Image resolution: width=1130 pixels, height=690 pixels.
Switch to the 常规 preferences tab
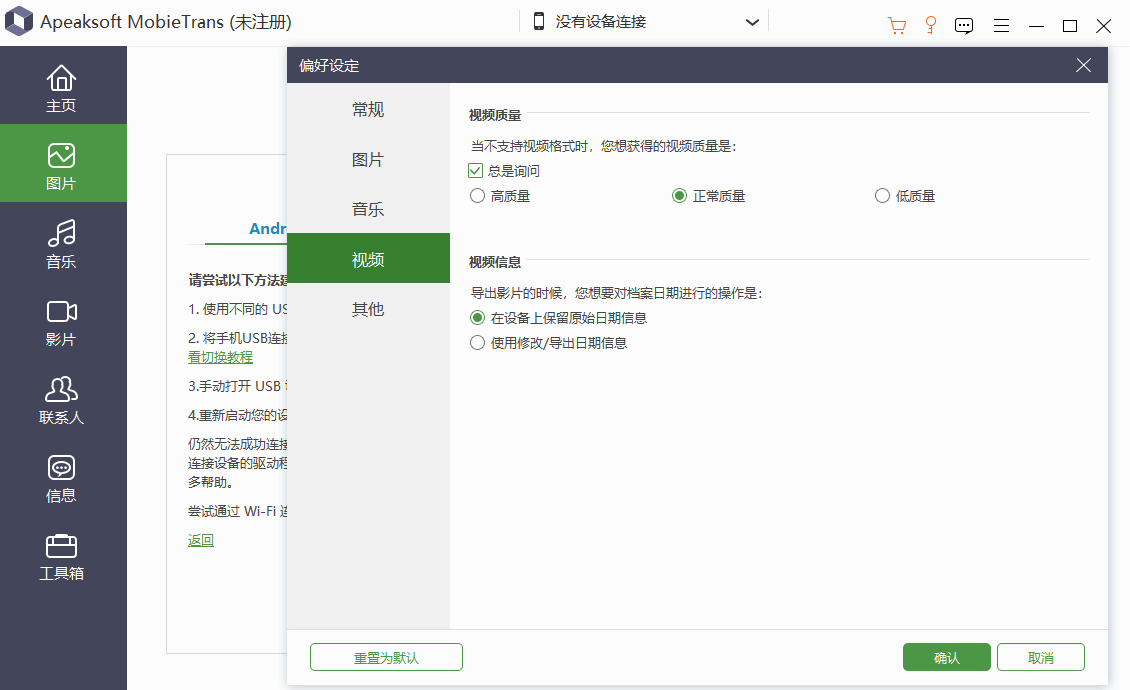368,110
